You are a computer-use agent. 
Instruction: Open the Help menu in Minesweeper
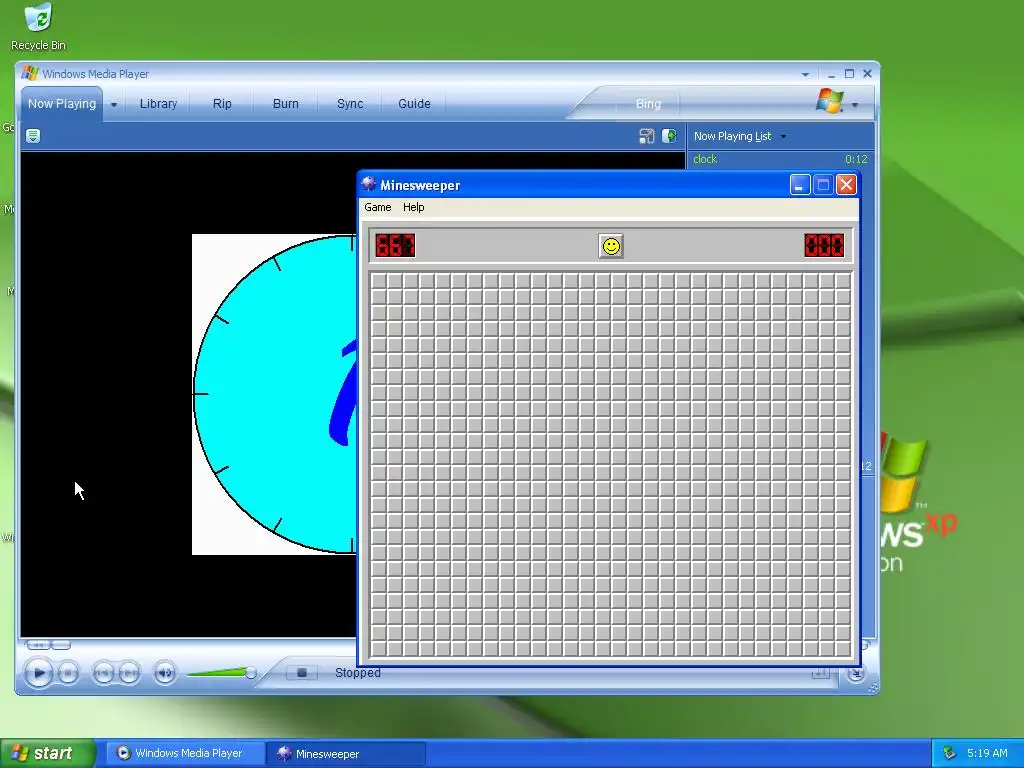pos(413,207)
